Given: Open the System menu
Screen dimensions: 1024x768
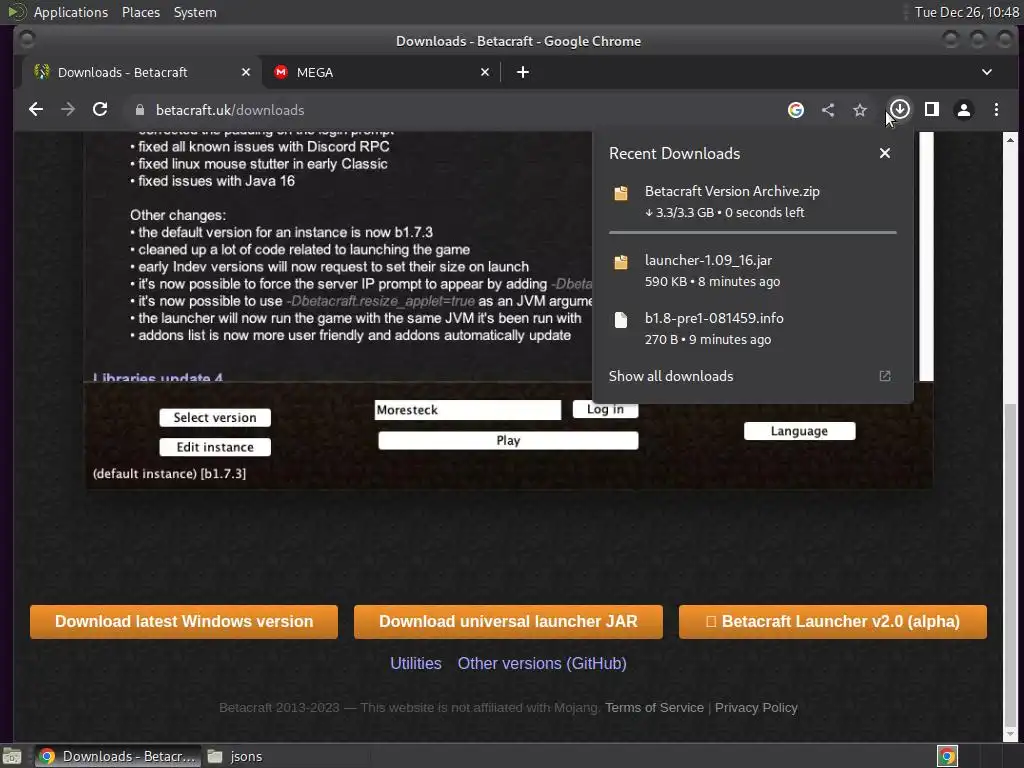Looking at the screenshot, I should pos(195,12).
